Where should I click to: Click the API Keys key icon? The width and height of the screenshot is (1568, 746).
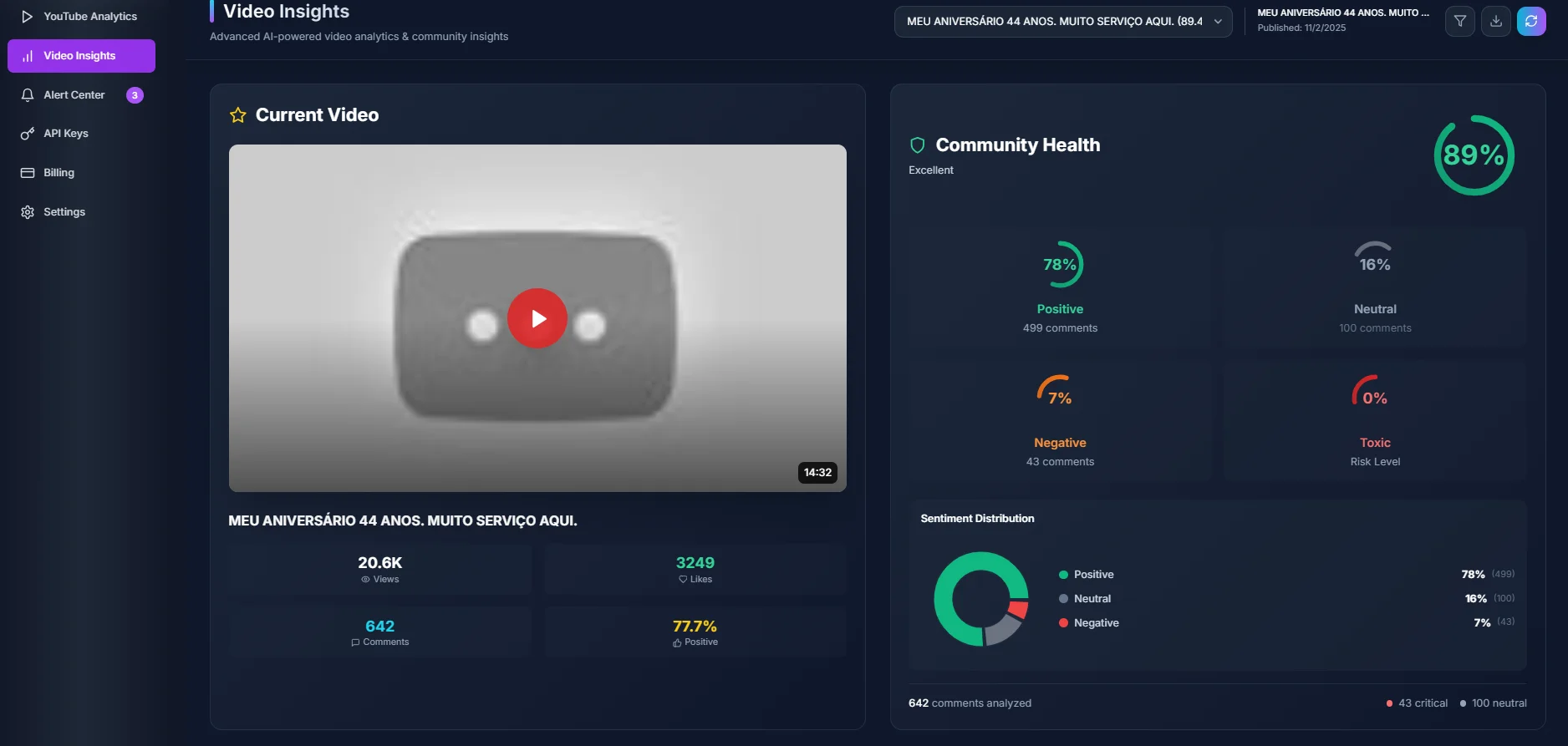pyautogui.click(x=28, y=134)
